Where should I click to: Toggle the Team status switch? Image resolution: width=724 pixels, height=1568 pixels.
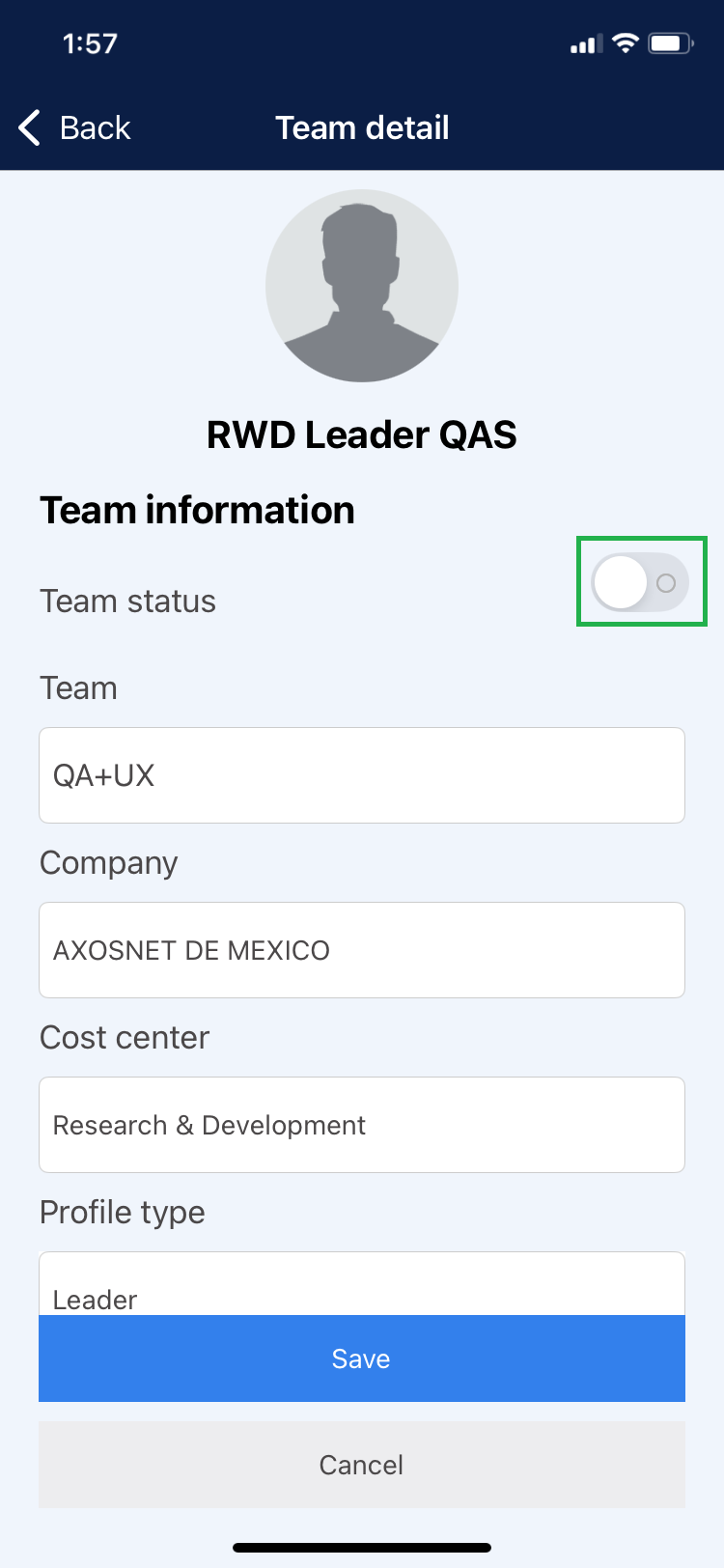640,582
